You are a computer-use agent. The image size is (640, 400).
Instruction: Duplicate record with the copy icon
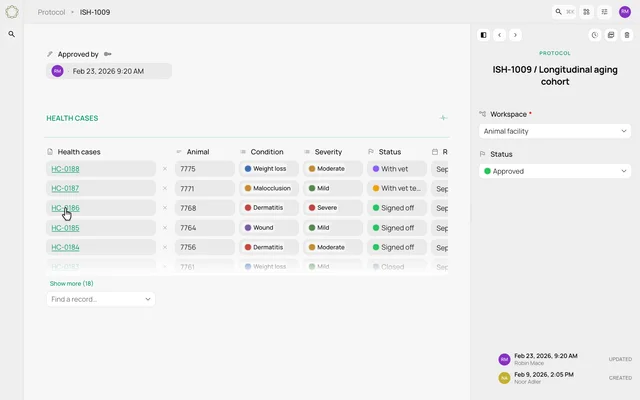click(611, 35)
